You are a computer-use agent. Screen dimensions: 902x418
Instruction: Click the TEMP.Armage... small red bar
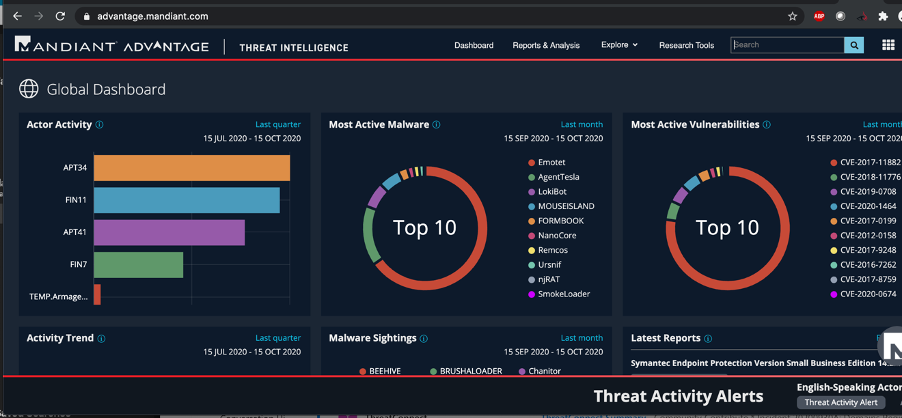97,294
